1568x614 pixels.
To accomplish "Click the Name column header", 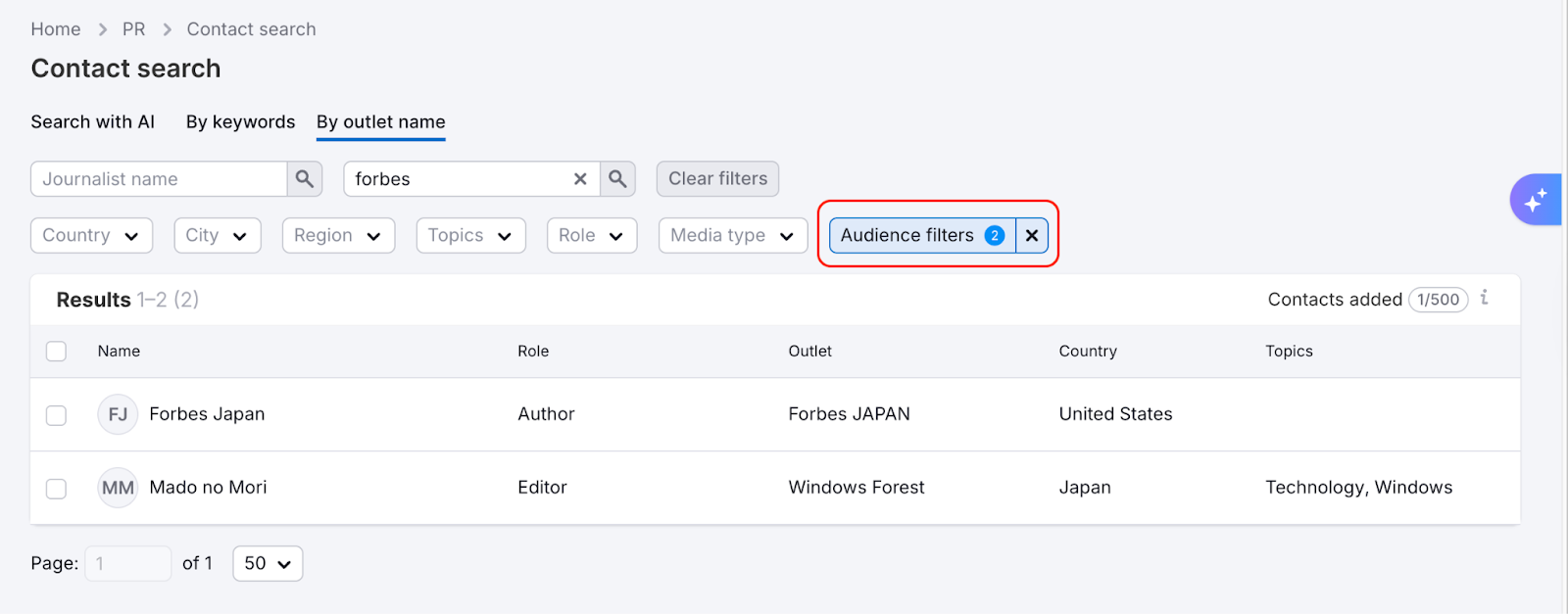I will [x=119, y=352].
